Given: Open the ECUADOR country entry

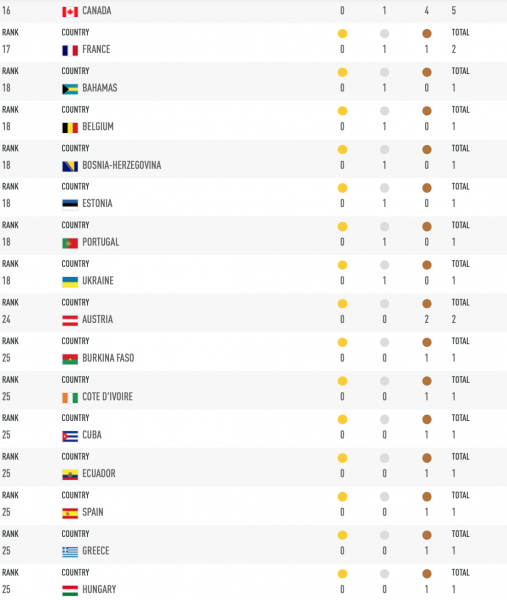Looking at the screenshot, I should pyautogui.click(x=99, y=474).
